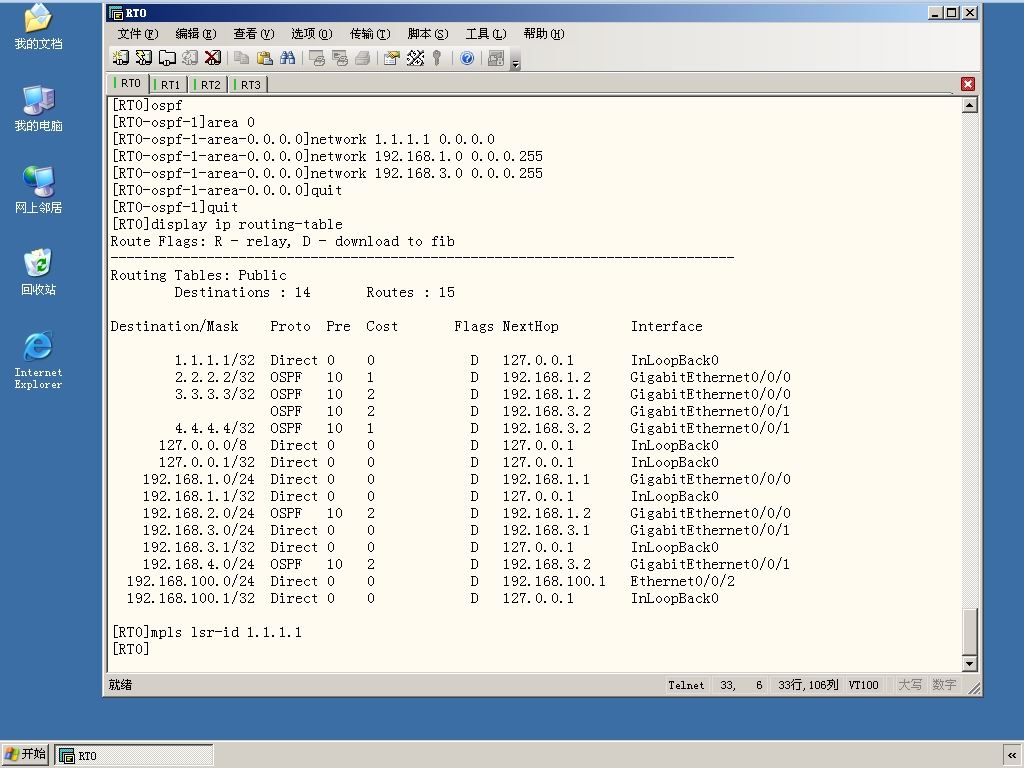Click the 'Destinations : 14' text
The image size is (1024, 768).
click(x=242, y=292)
